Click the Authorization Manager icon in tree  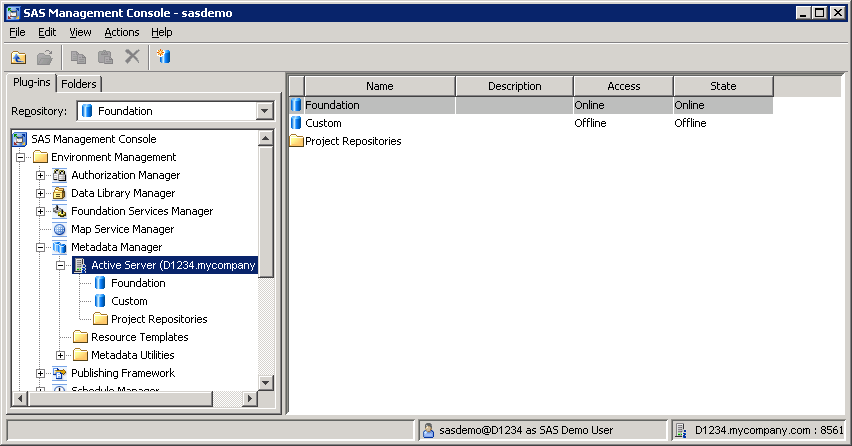click(60, 175)
